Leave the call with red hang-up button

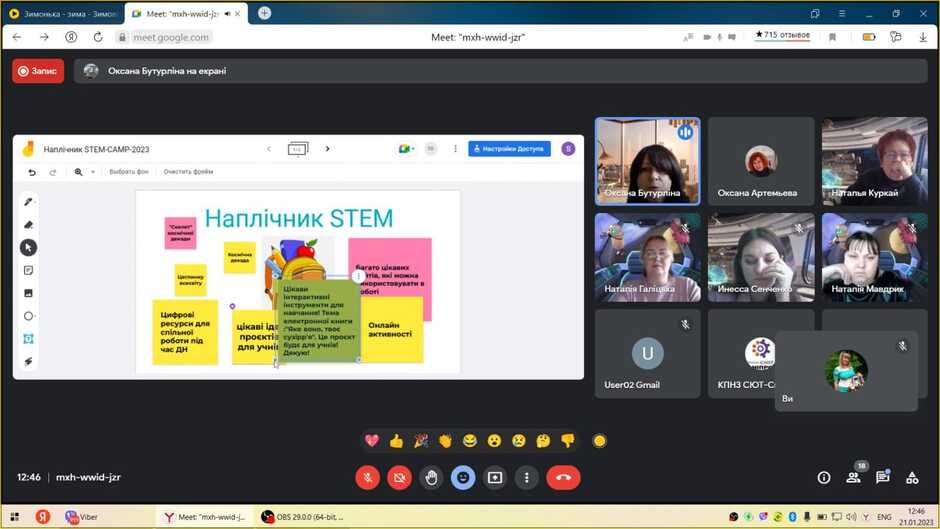(563, 477)
